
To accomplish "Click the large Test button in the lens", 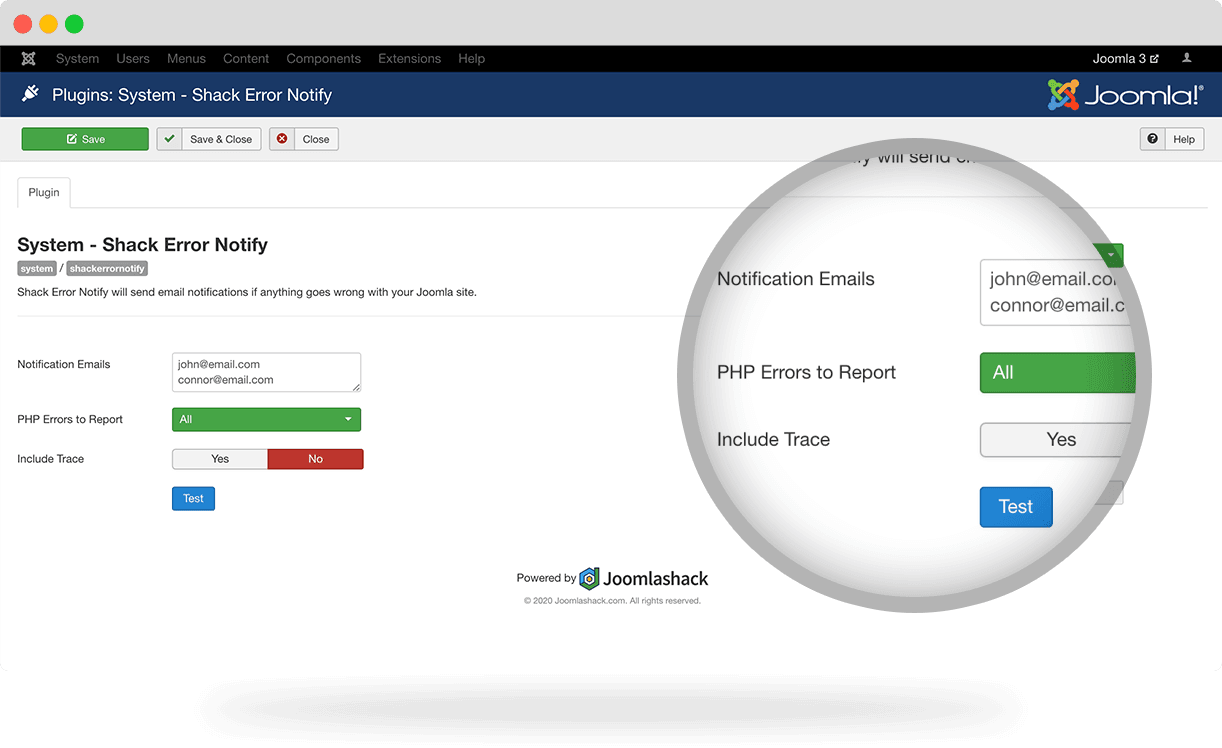I will pos(1016,507).
